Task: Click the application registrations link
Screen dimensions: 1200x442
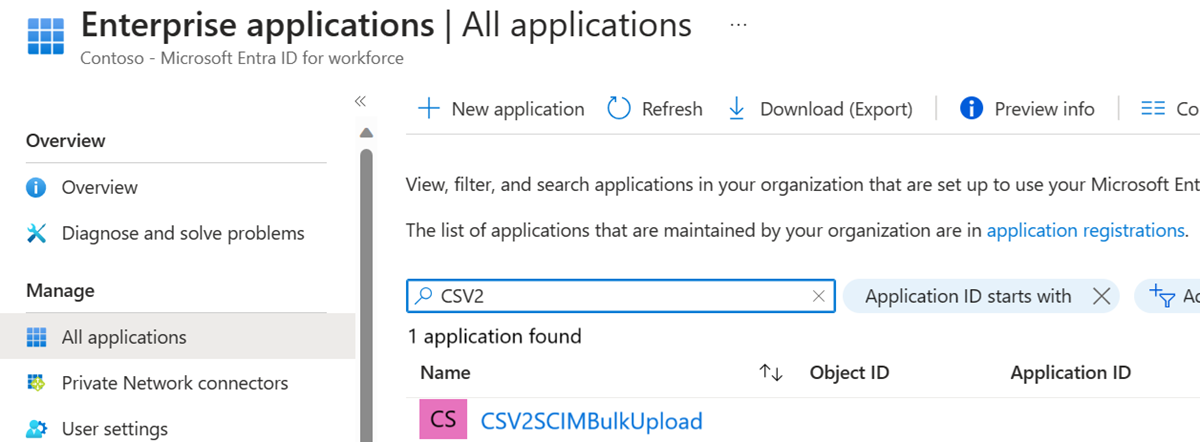Action: [1085, 230]
